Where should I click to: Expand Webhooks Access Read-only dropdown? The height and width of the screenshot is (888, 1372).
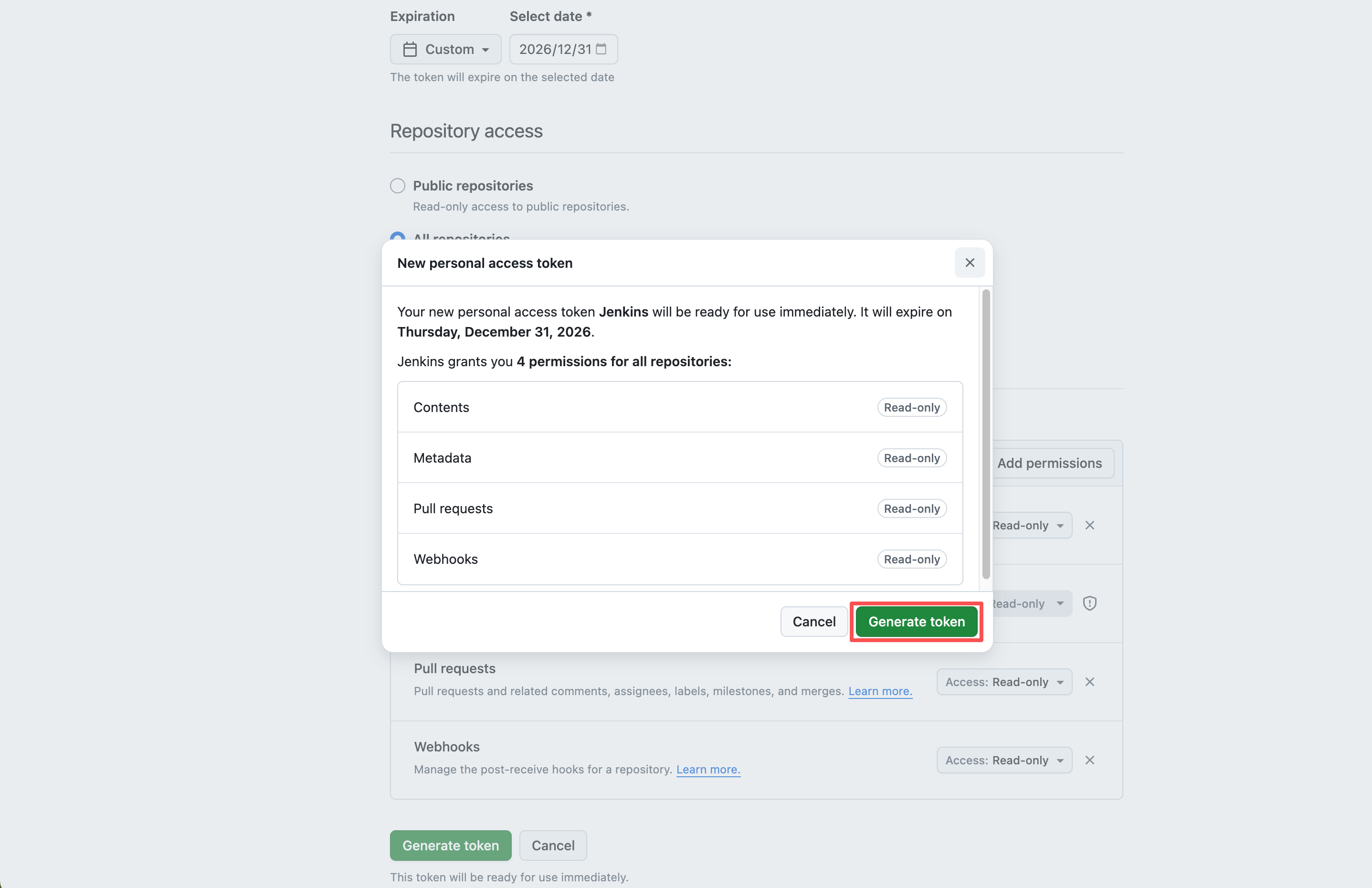[1004, 761]
